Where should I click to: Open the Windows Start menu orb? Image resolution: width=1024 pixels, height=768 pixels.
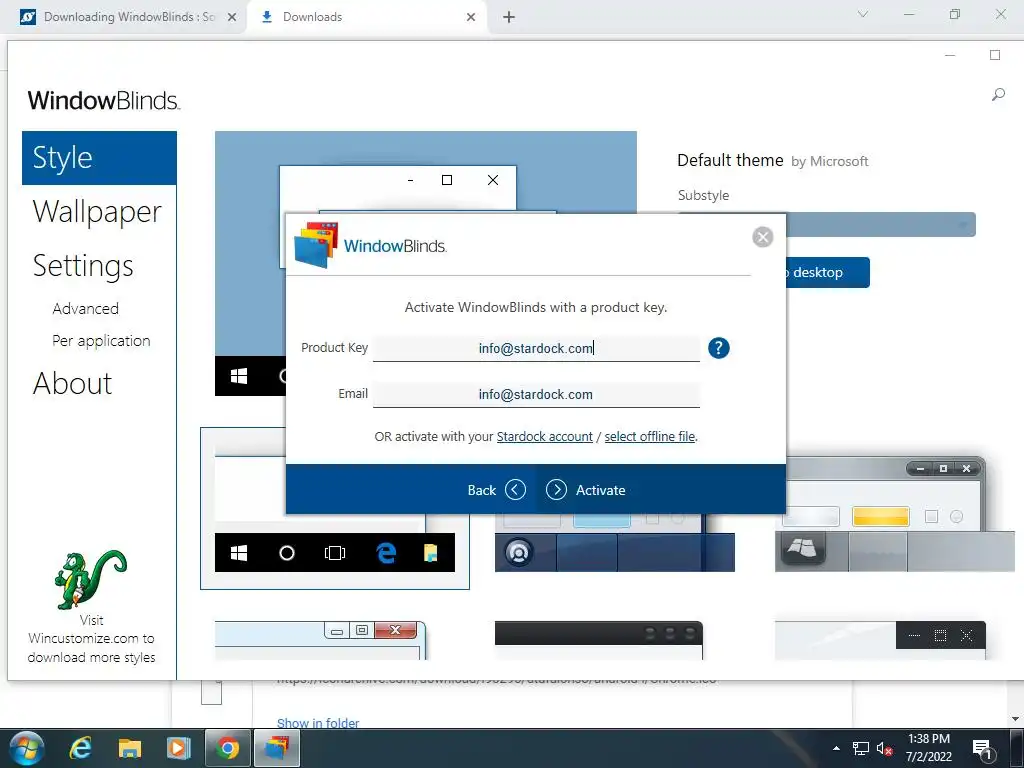[x=27, y=748]
